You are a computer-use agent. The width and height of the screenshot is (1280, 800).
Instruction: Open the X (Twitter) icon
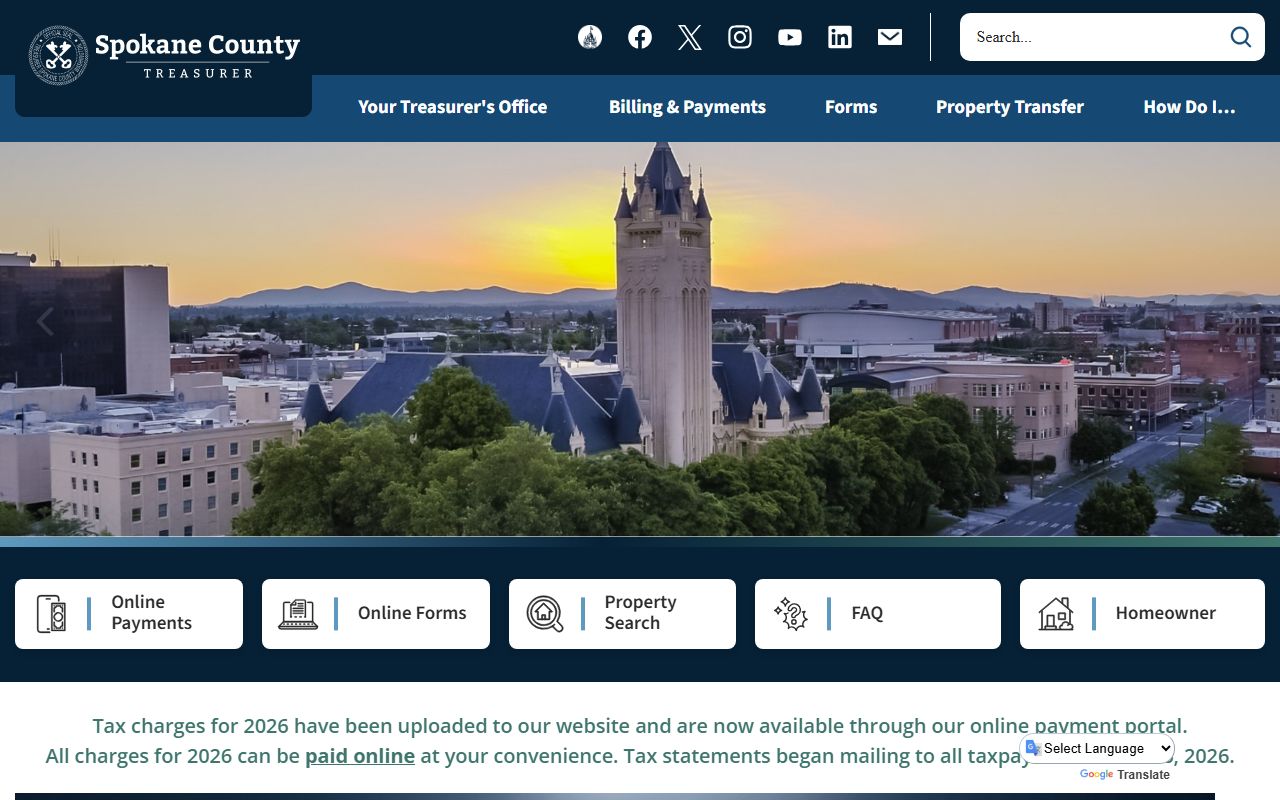[690, 37]
